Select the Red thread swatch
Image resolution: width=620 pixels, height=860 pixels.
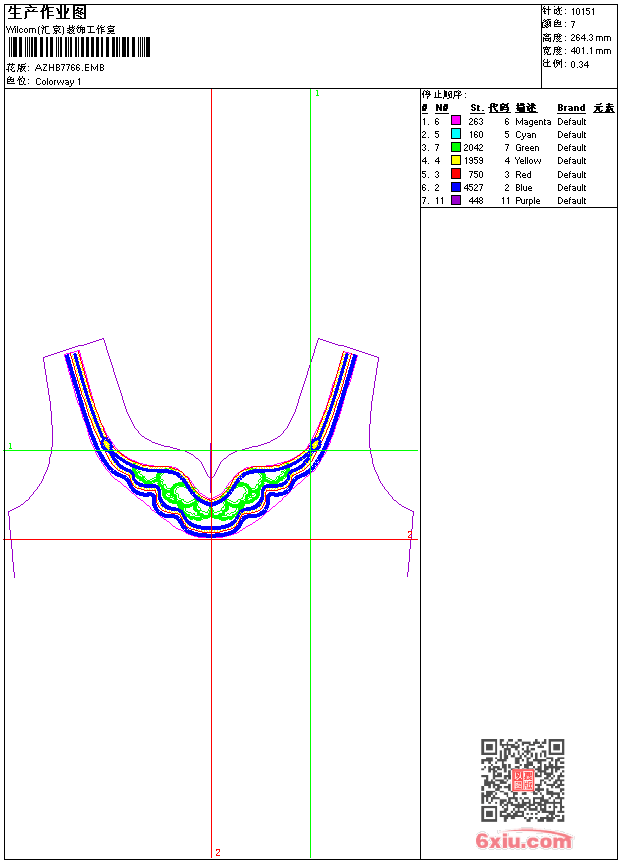click(456, 174)
